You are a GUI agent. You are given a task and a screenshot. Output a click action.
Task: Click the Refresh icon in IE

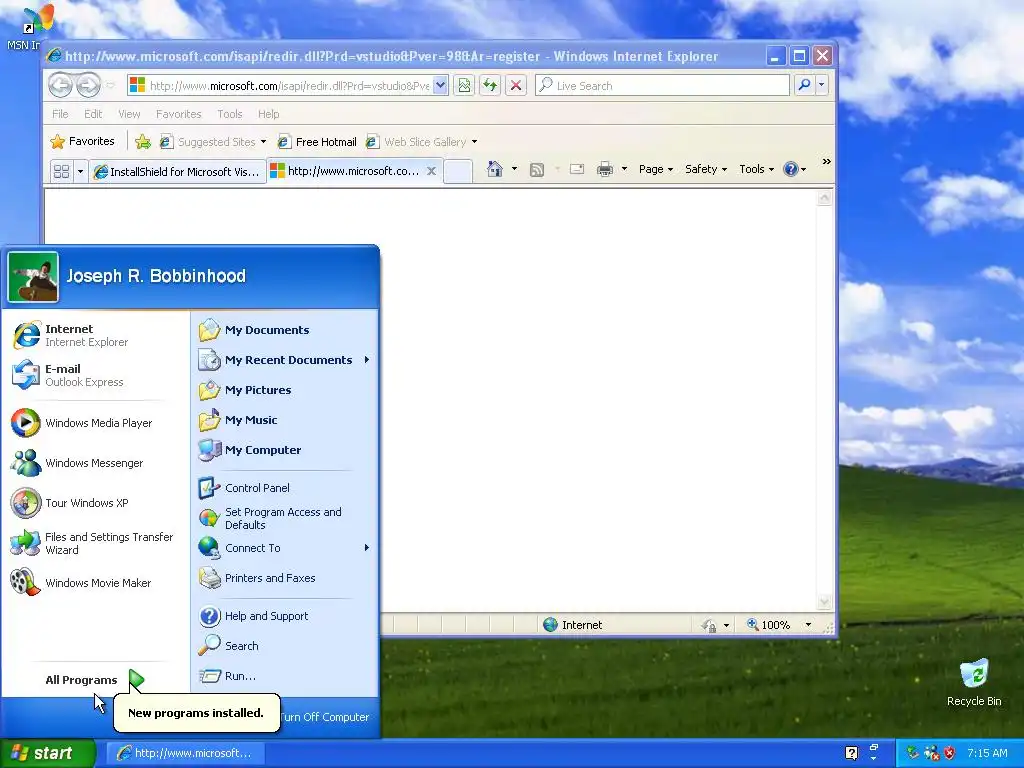(490, 85)
